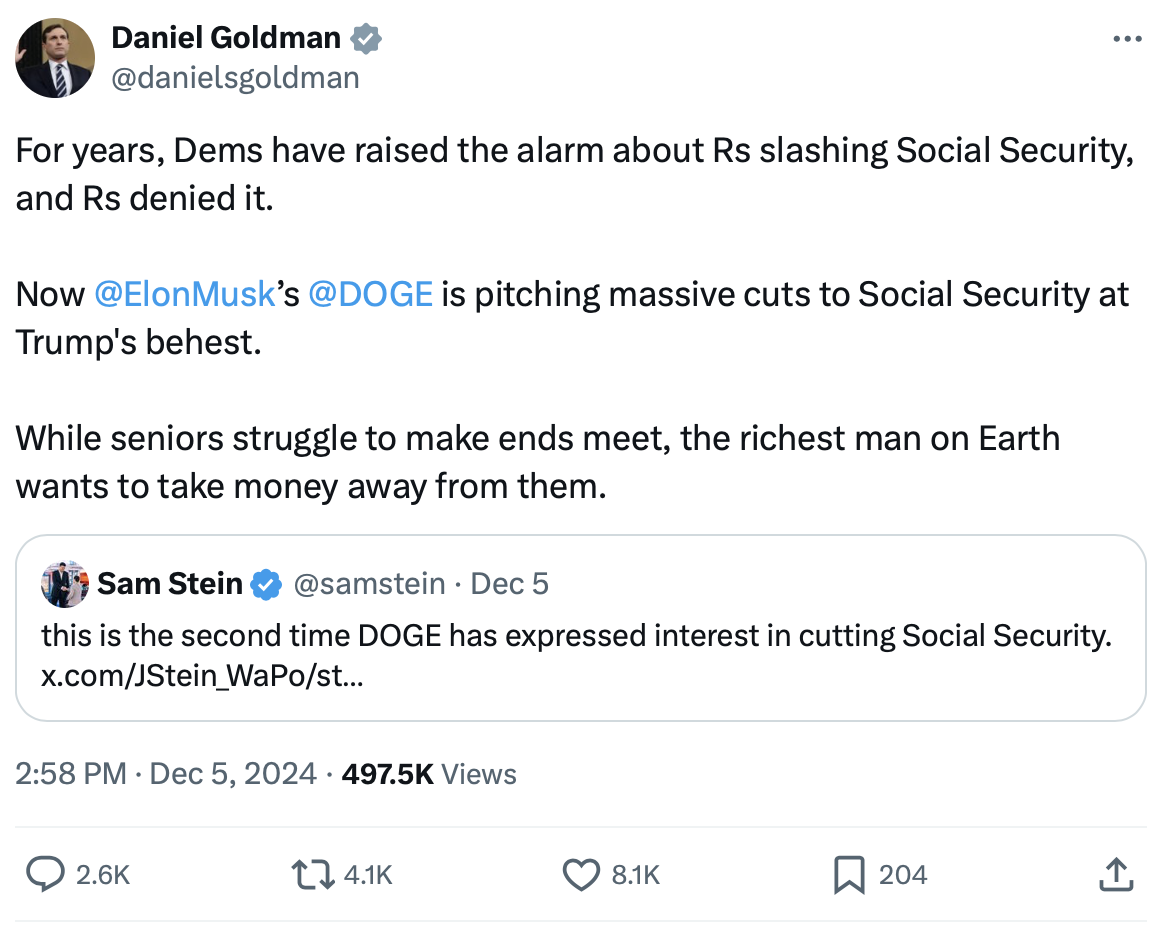This screenshot has width=1170, height=930.
Task: Bookmark the tweet
Action: pyautogui.click(x=848, y=875)
